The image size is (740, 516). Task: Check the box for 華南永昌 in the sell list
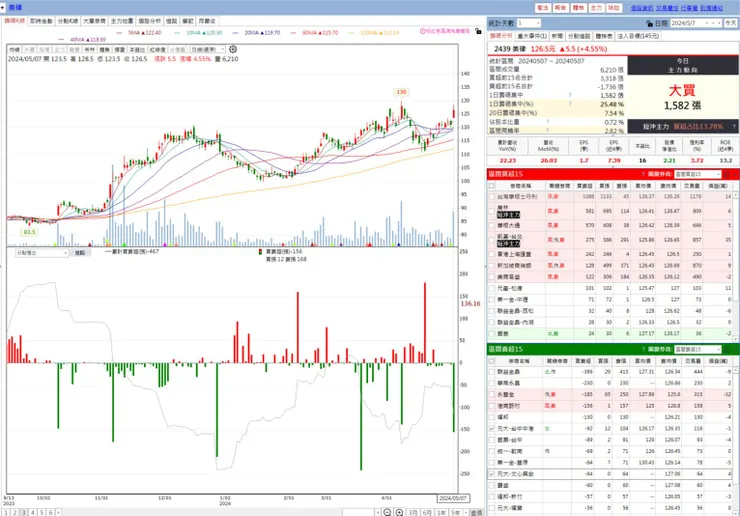(x=491, y=383)
